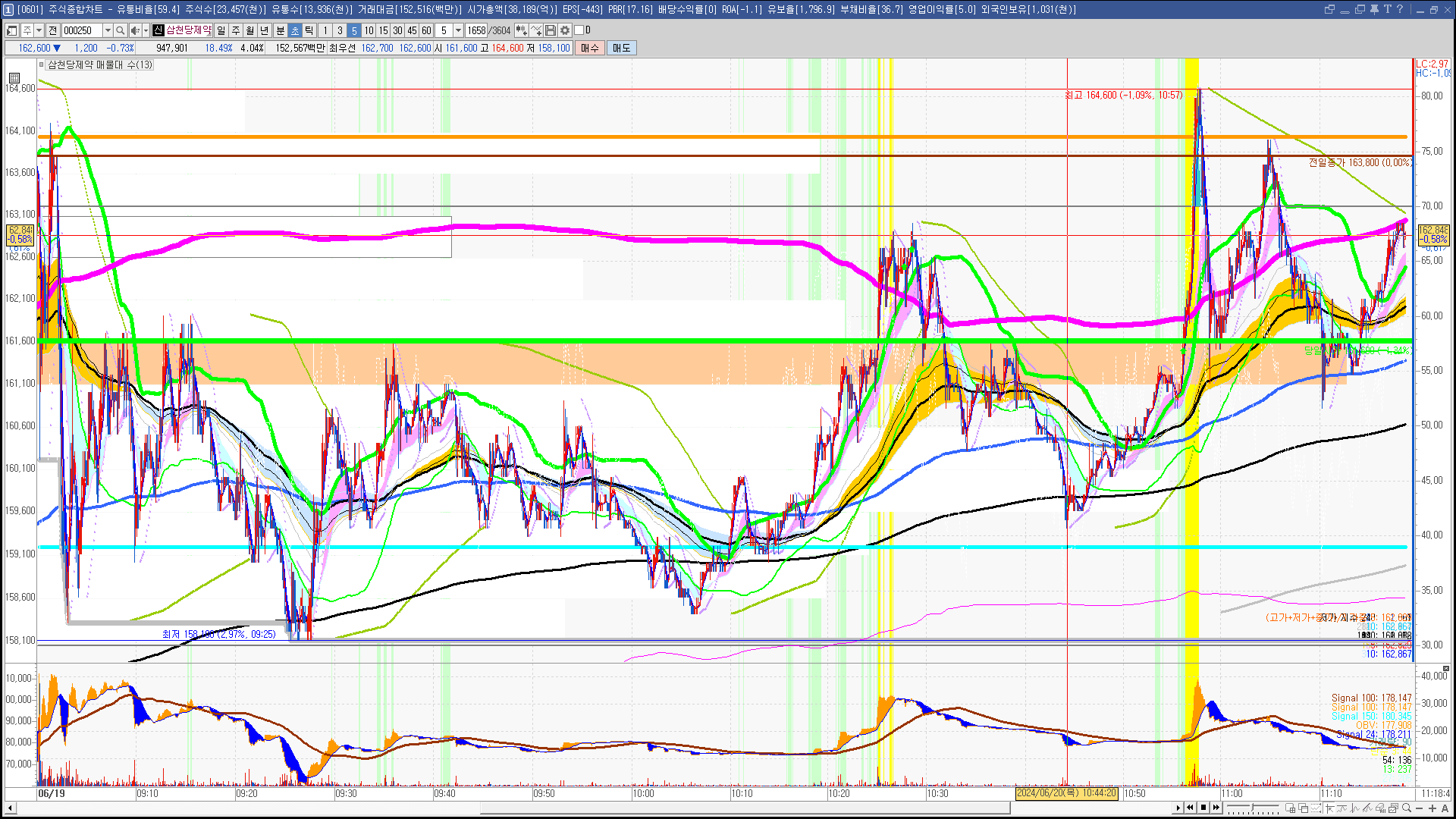Expand the interval value dropdown arrow
The image size is (1456, 819).
pyautogui.click(x=458, y=30)
